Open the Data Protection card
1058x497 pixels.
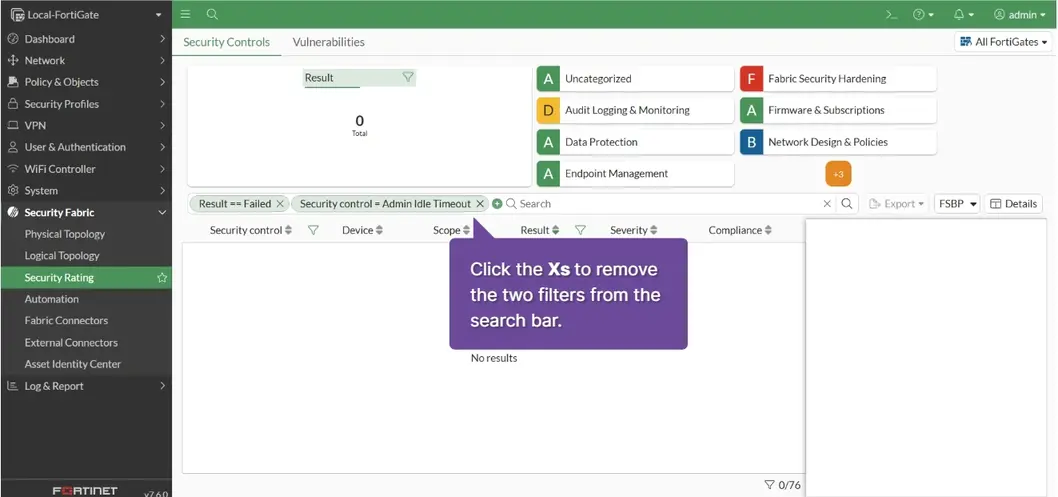pyautogui.click(x=635, y=142)
